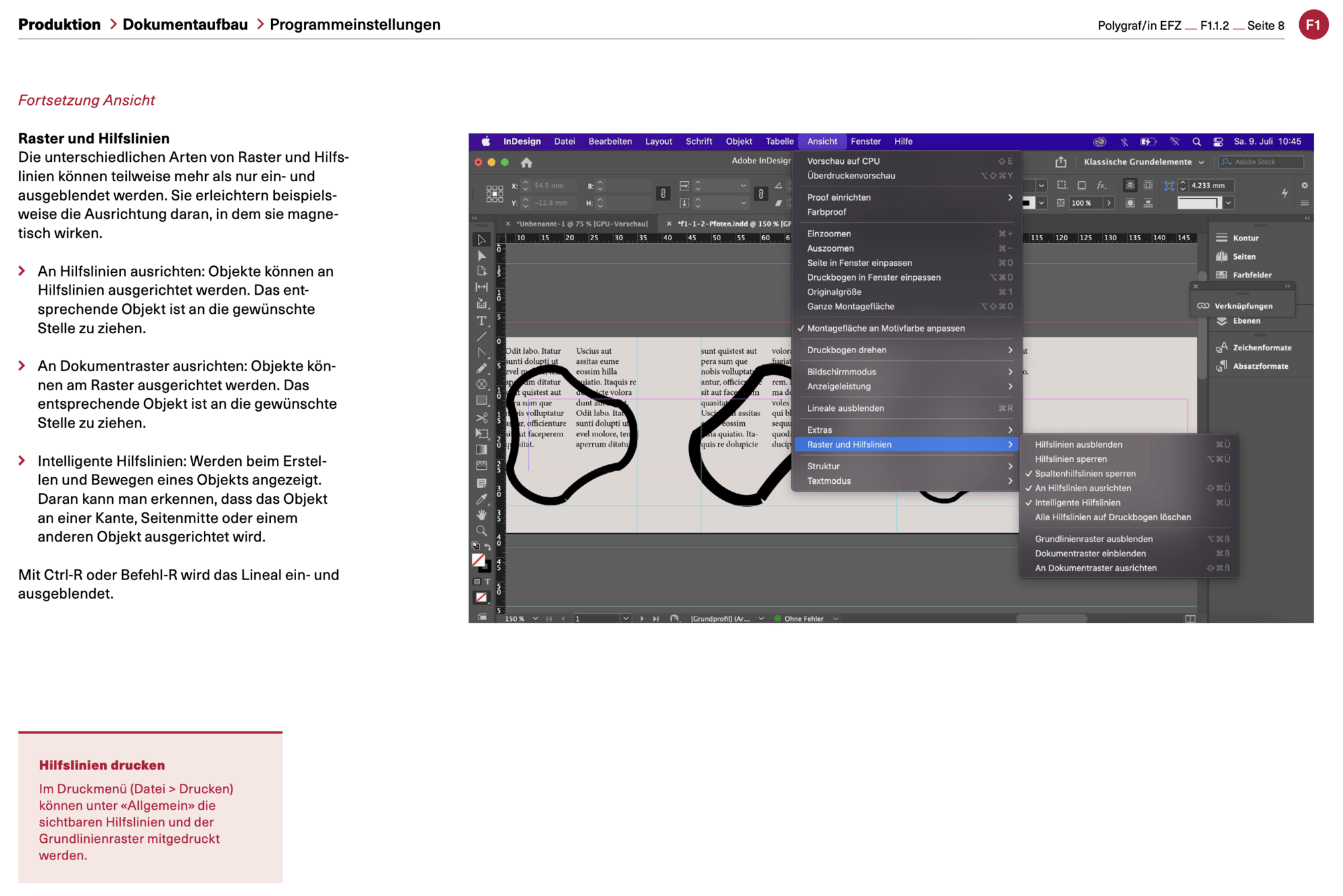Viewport: 1343px width, 896px height.
Task: Select the Type tool in toolbar
Action: [482, 321]
